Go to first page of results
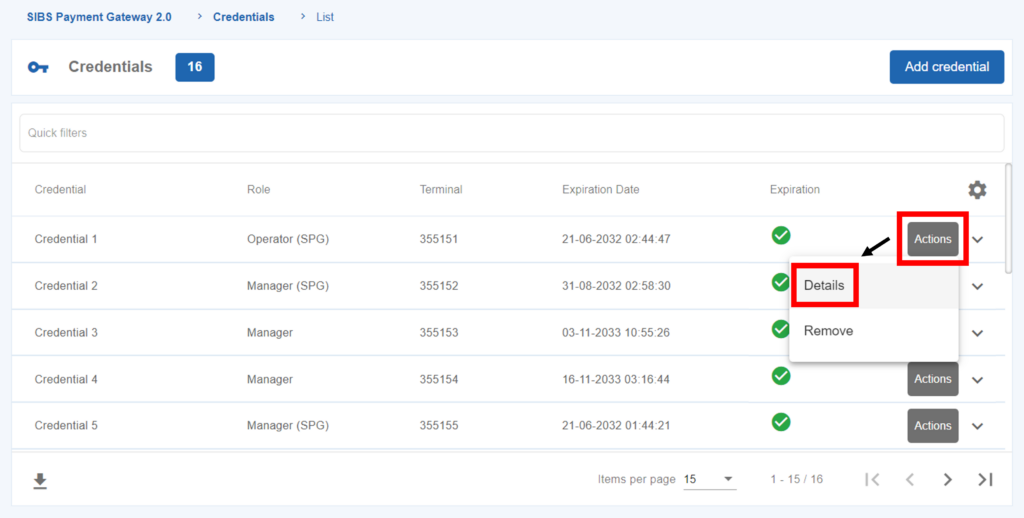Image resolution: width=1024 pixels, height=518 pixels. [x=872, y=480]
